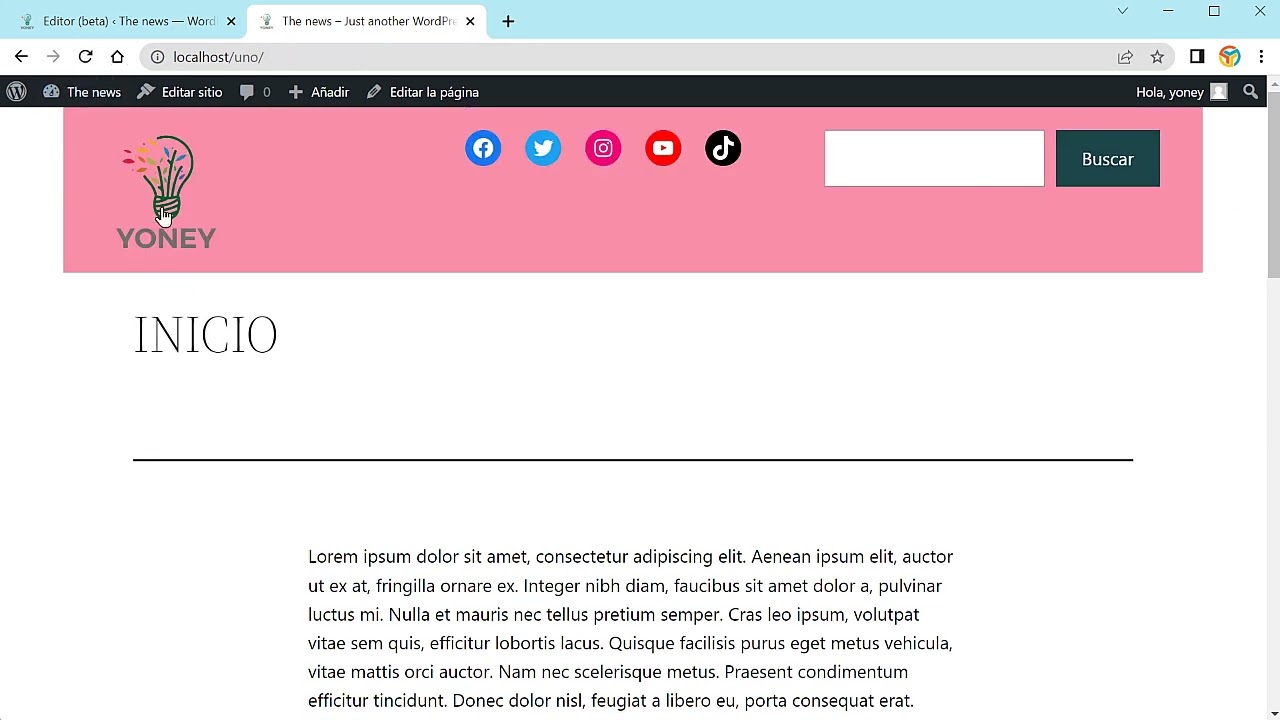This screenshot has height=720, width=1280.
Task: Click the INICIO page heading
Action: [x=206, y=336]
